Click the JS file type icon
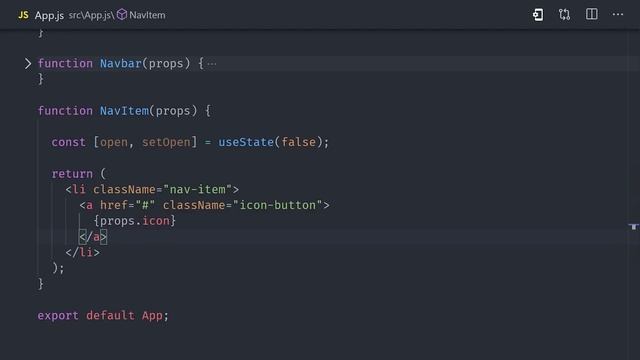The width and height of the screenshot is (640, 360). coord(23,15)
